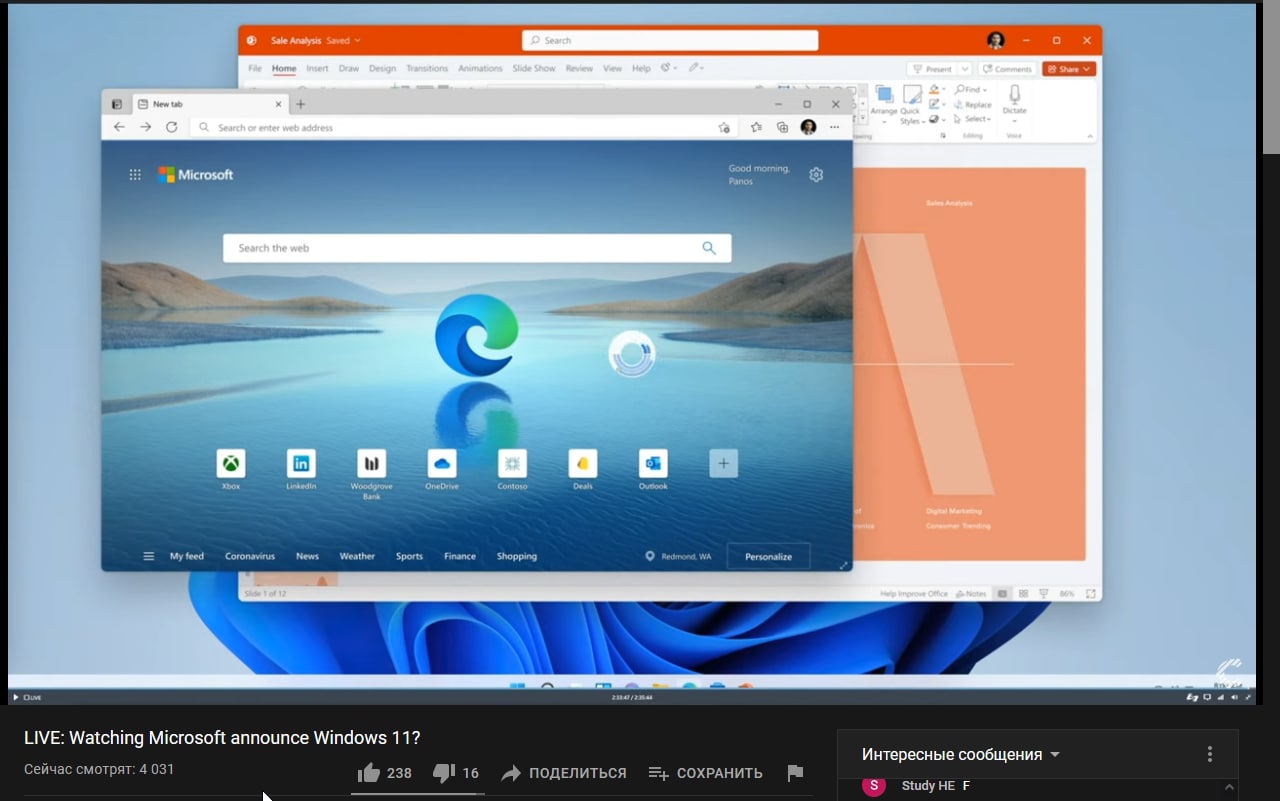Click the Edge address bar

pos(463,127)
